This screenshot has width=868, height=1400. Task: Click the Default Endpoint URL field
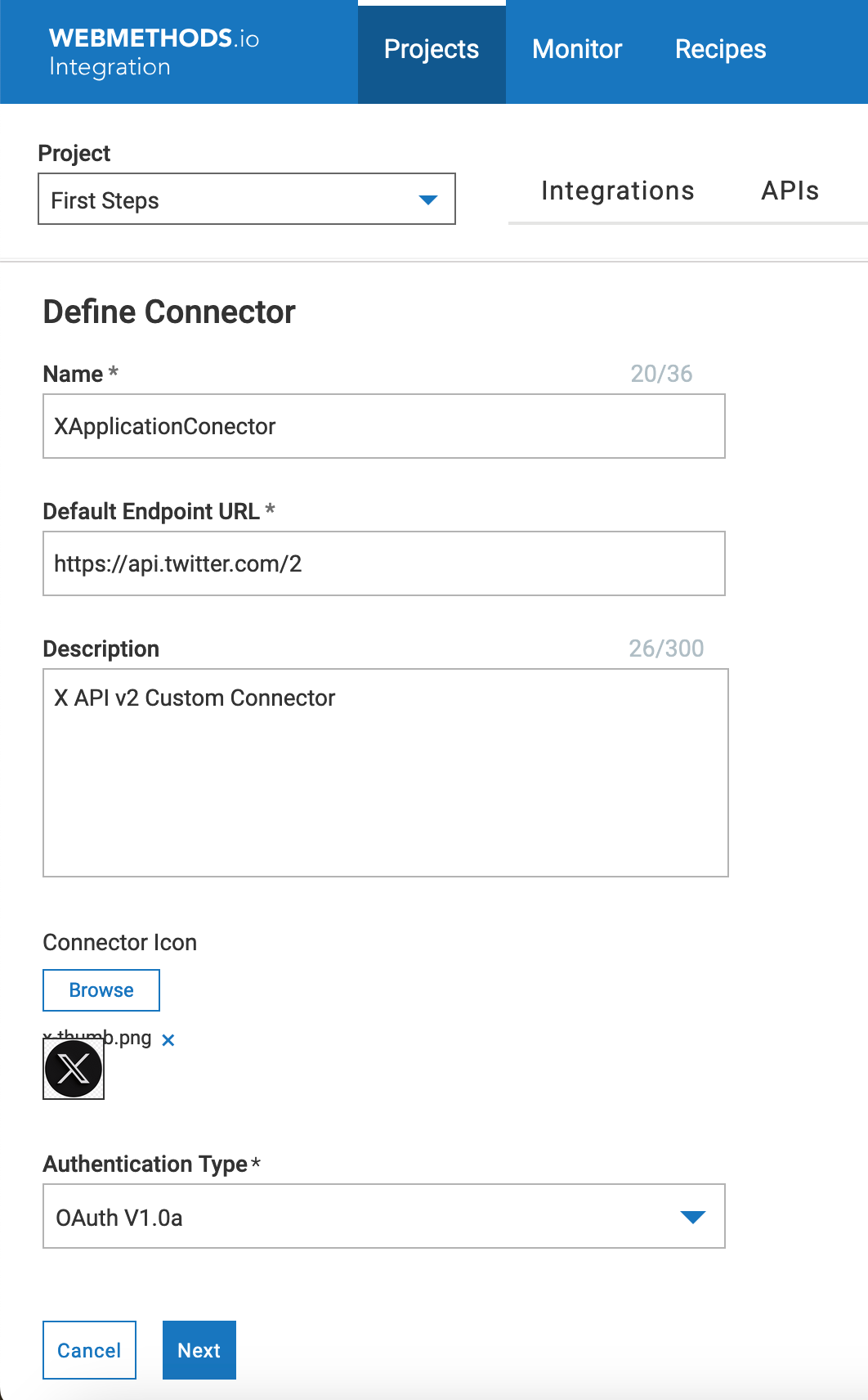[x=383, y=563]
